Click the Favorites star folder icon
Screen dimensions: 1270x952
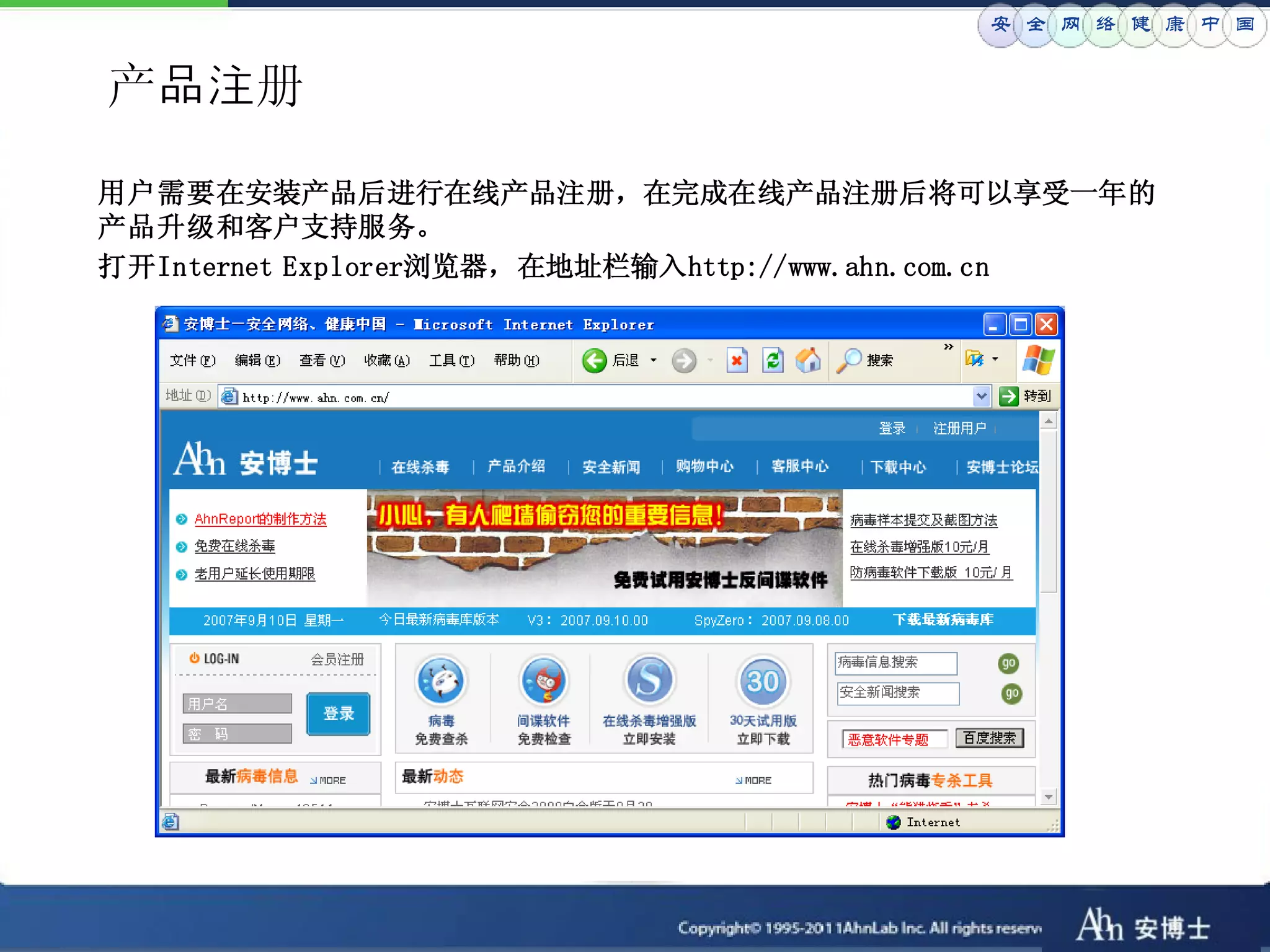[974, 358]
